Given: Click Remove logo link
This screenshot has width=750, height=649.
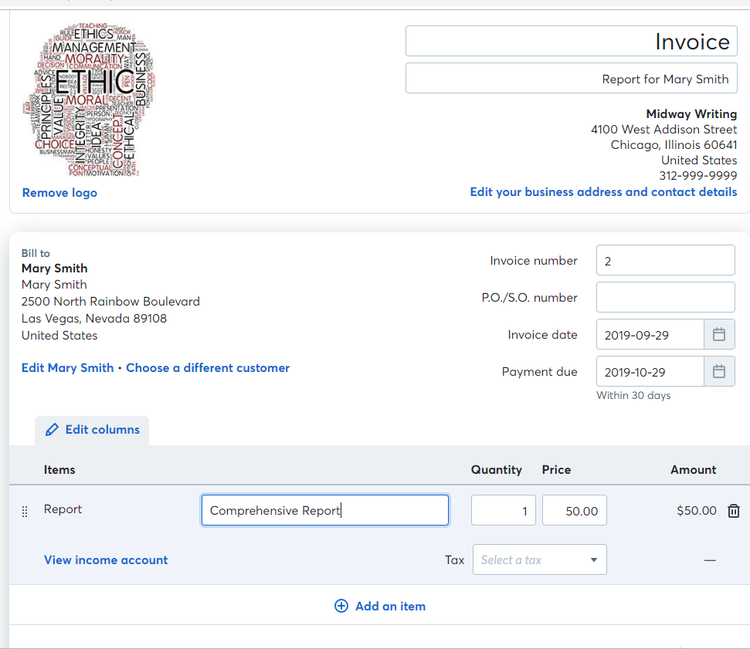Looking at the screenshot, I should click(x=60, y=193).
